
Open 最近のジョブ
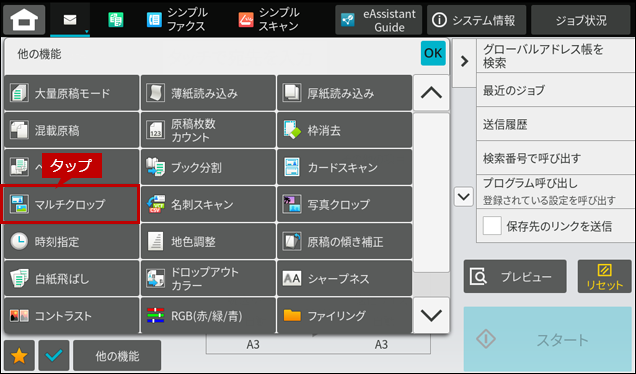pyautogui.click(x=556, y=90)
